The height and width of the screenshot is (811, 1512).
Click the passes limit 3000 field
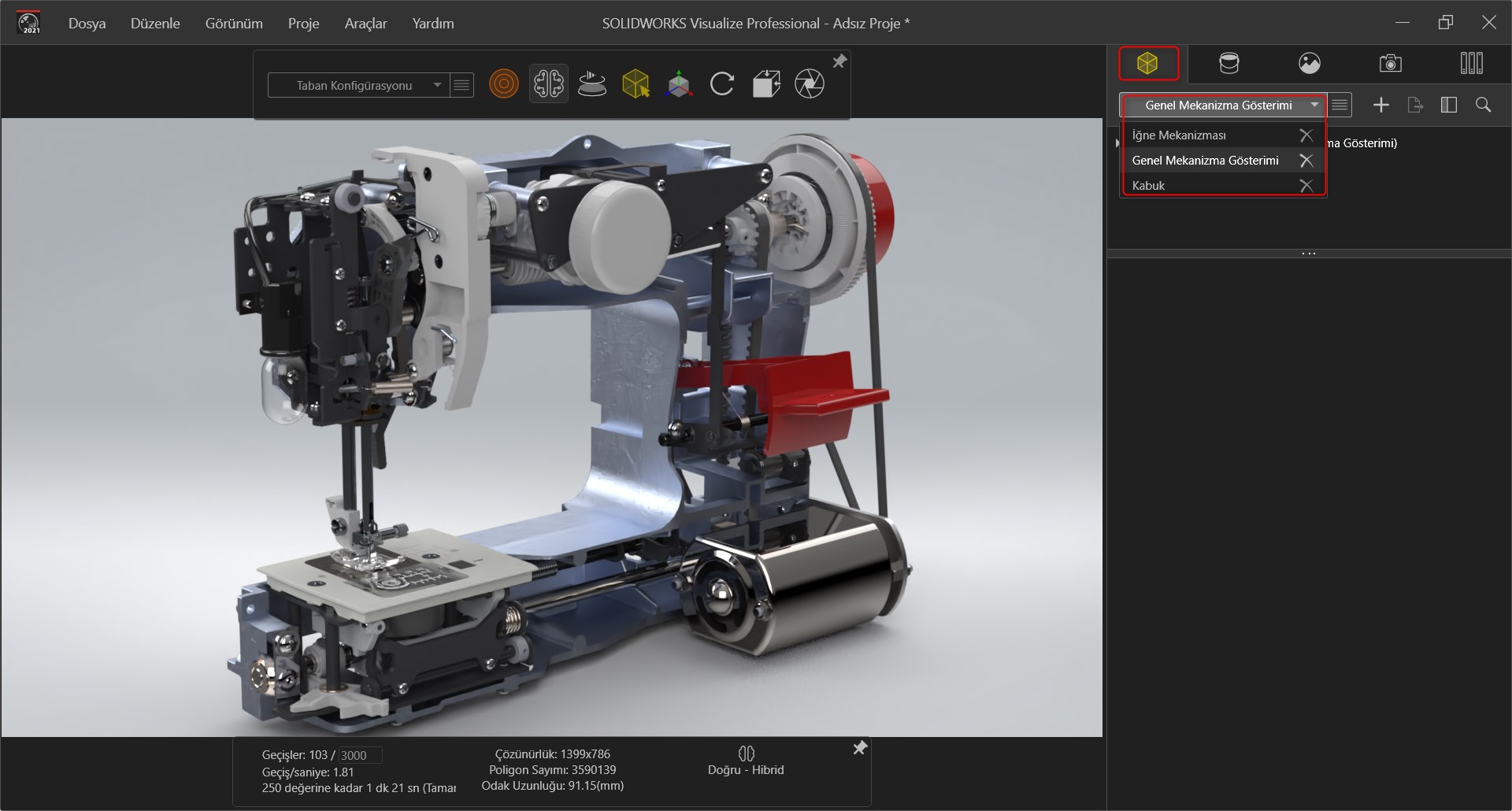[x=360, y=755]
